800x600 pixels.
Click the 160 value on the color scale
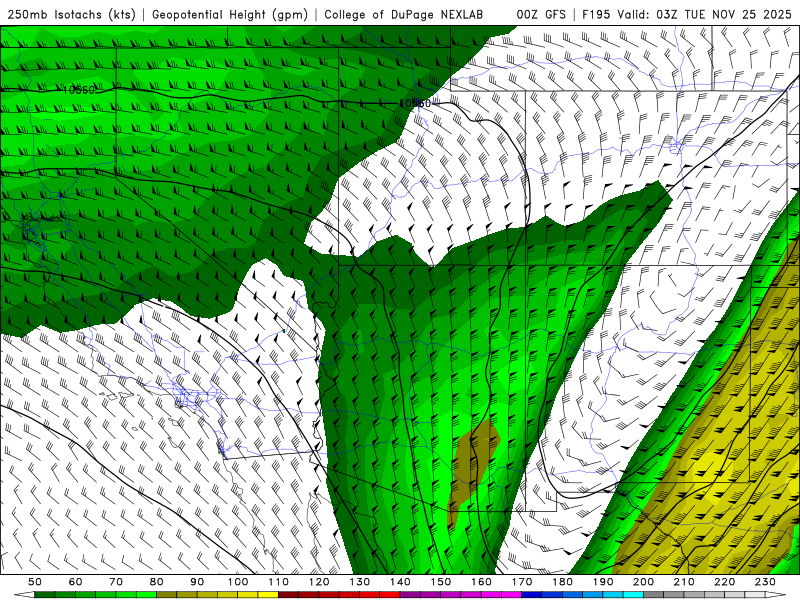click(481, 582)
